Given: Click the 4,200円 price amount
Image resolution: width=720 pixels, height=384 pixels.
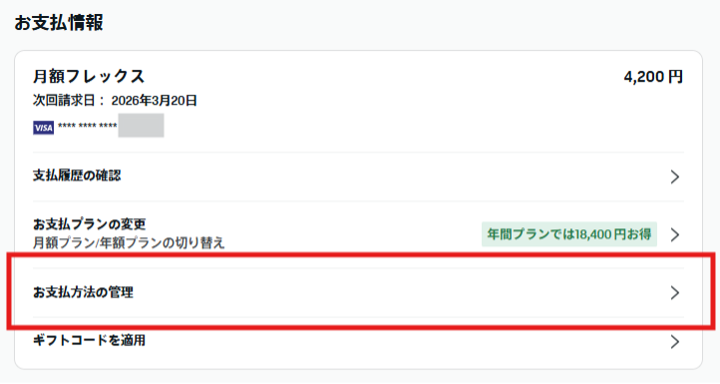Looking at the screenshot, I should (653, 77).
